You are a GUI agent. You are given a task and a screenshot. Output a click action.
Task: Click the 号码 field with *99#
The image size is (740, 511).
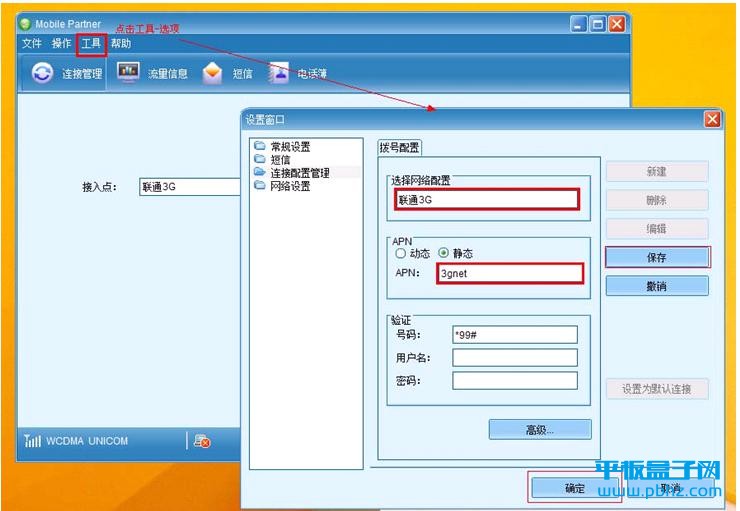click(515, 335)
